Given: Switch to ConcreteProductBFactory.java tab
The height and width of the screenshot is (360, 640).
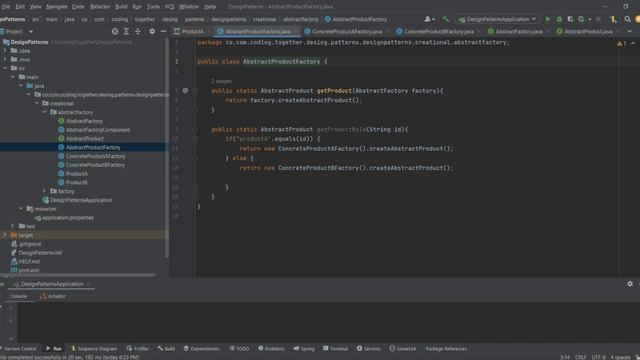Looking at the screenshot, I should (438, 31).
